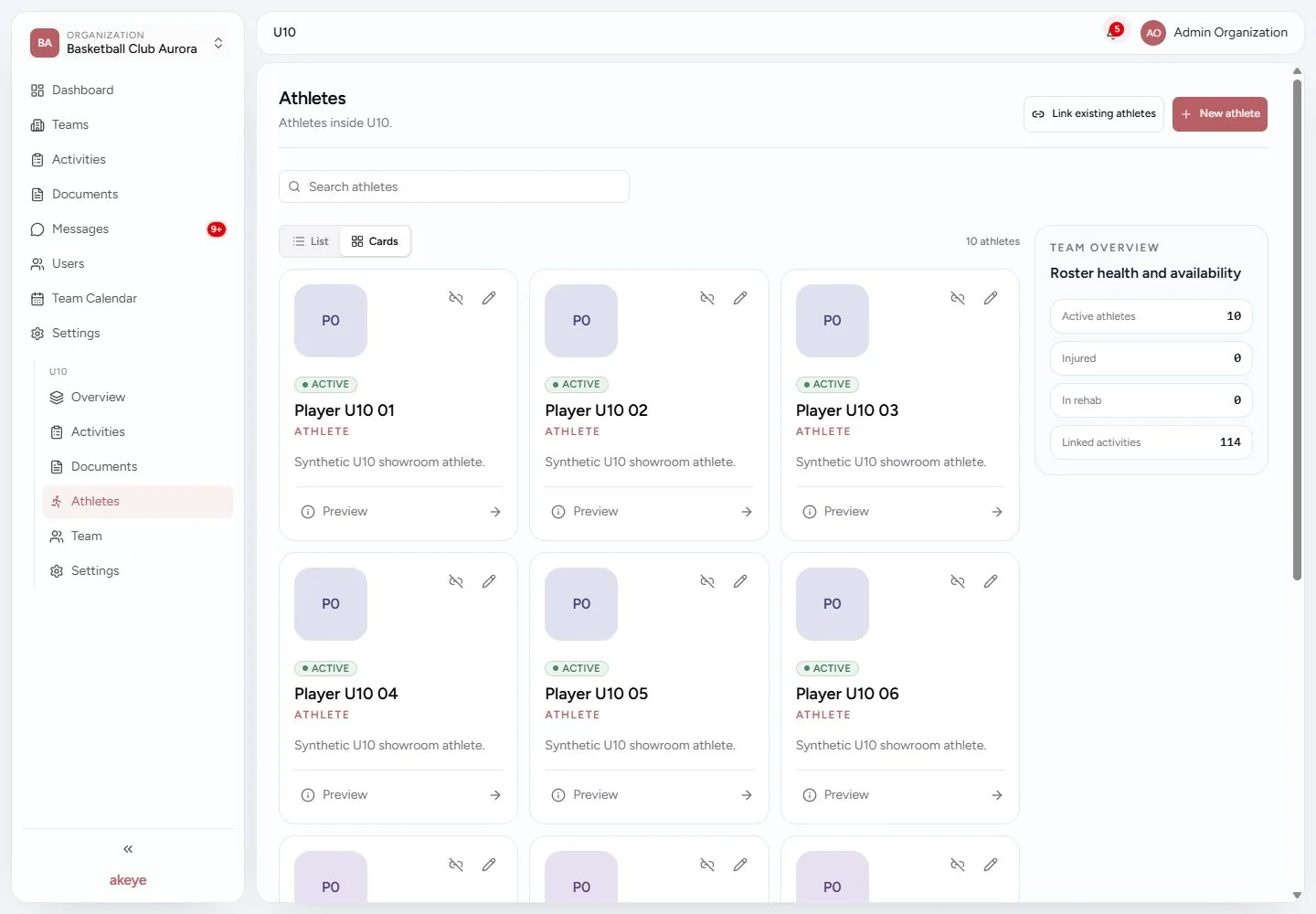Edit Player U10 04 pencil icon

(489, 581)
